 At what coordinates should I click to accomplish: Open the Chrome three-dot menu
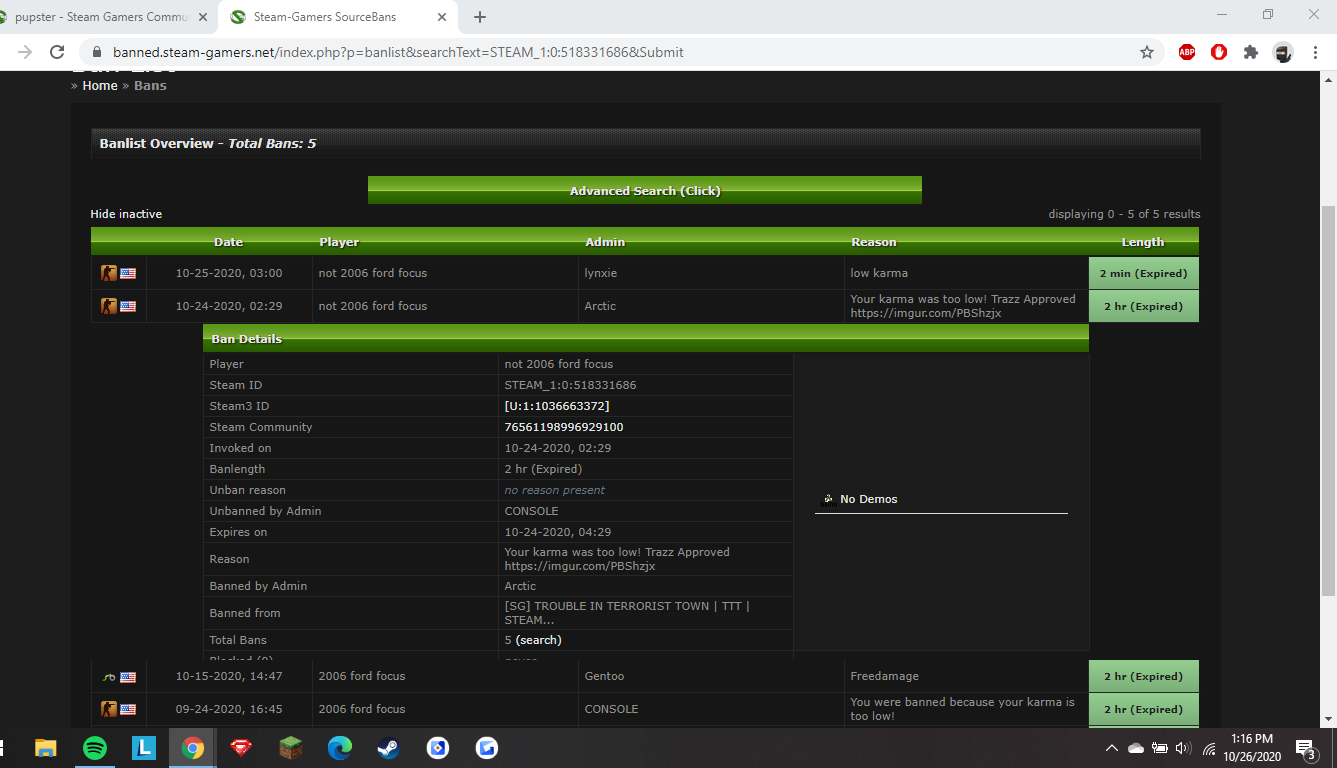[1315, 52]
